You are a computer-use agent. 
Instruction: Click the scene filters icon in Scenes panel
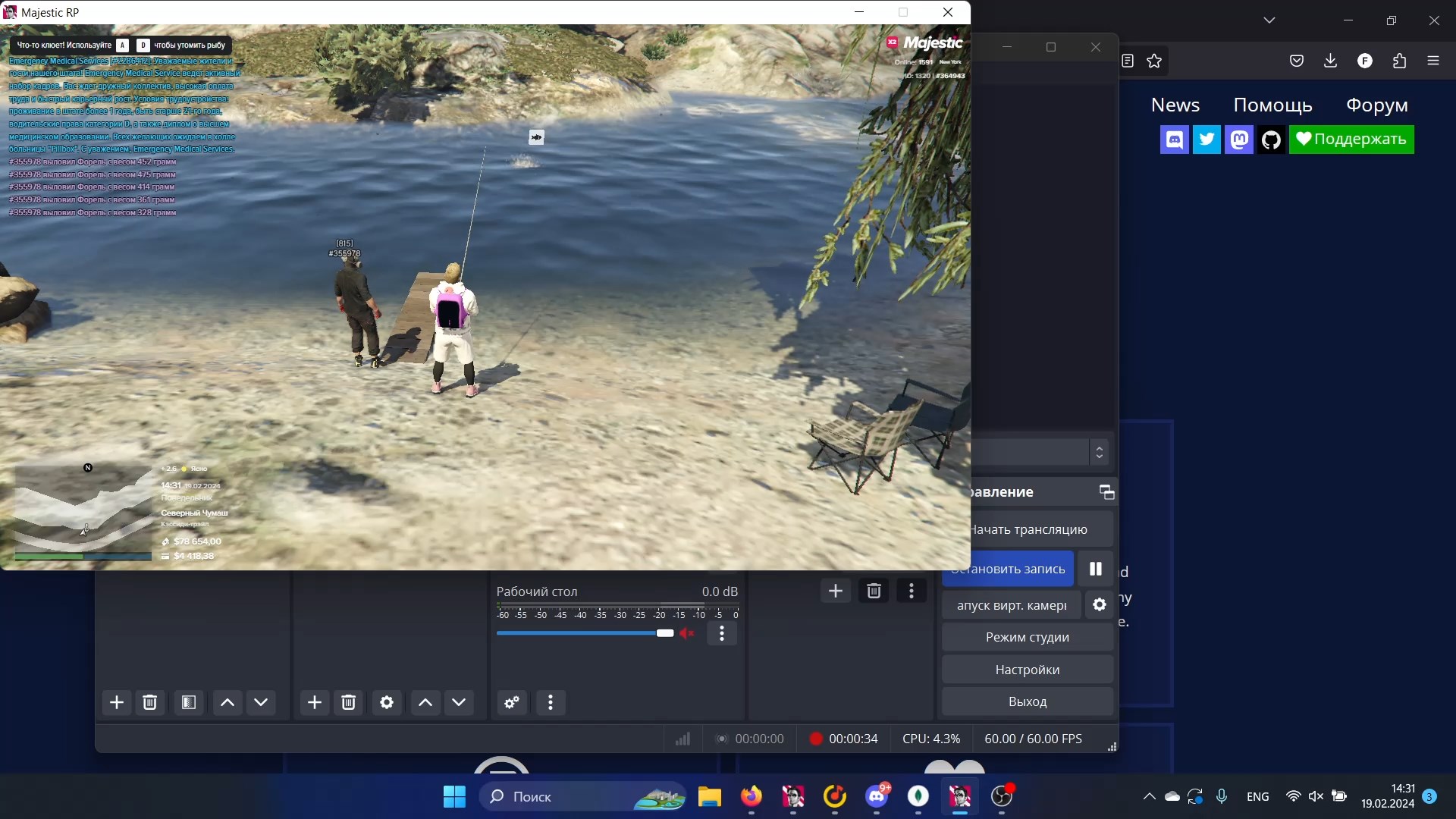[x=189, y=702]
